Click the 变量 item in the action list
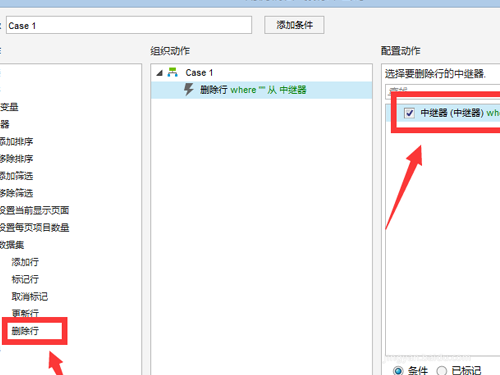Screen dimensions: 500x375 [x=9, y=107]
